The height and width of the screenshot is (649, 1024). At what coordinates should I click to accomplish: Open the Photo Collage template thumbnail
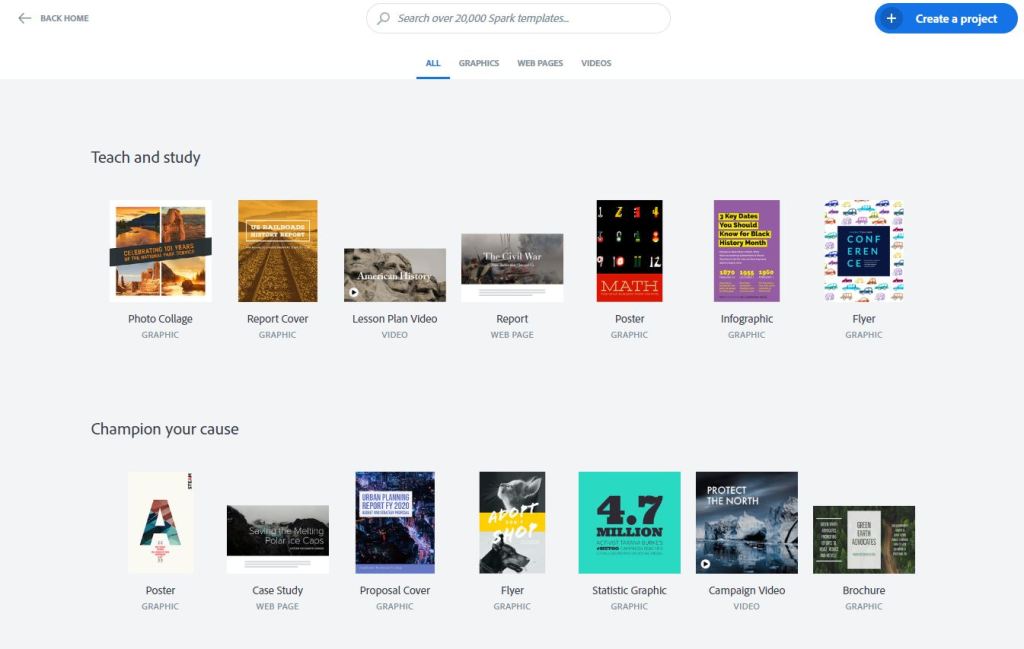(160, 251)
